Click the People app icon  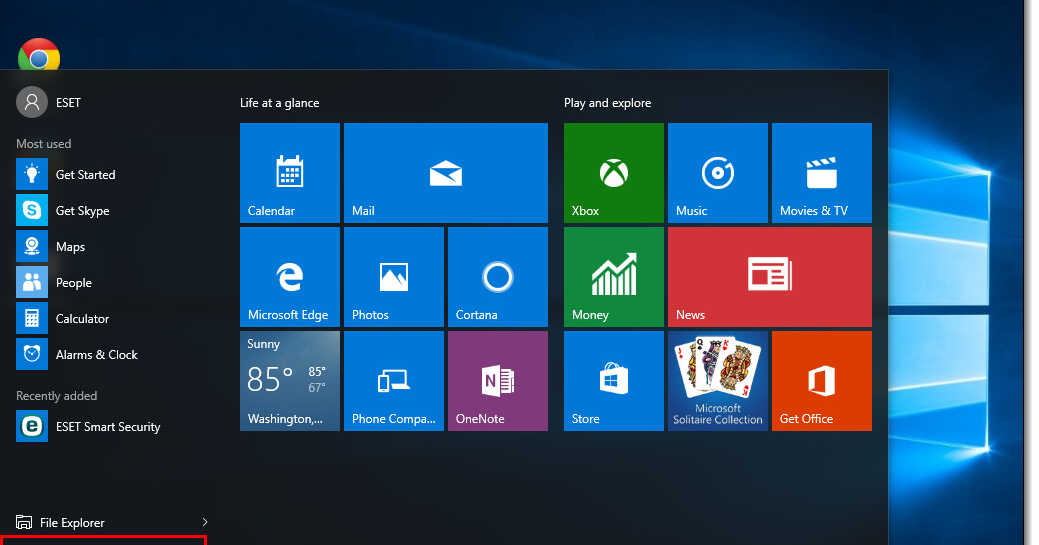pyautogui.click(x=32, y=282)
